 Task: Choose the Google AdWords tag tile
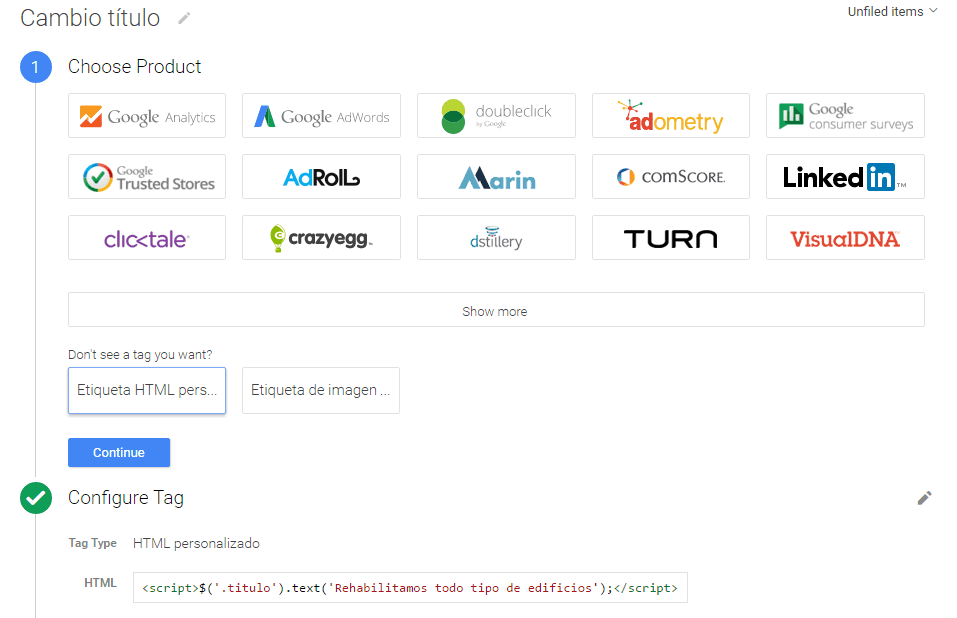[x=321, y=116]
